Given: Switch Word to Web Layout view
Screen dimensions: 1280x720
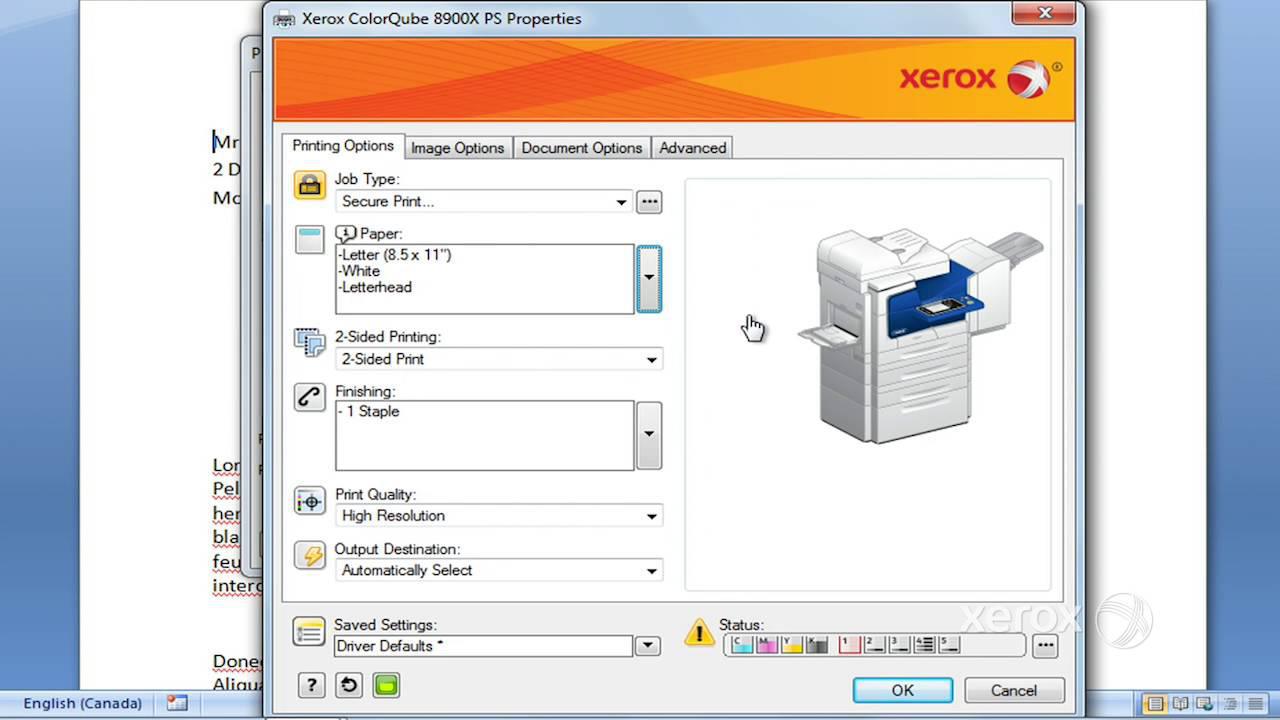Looking at the screenshot, I should point(1205,704).
